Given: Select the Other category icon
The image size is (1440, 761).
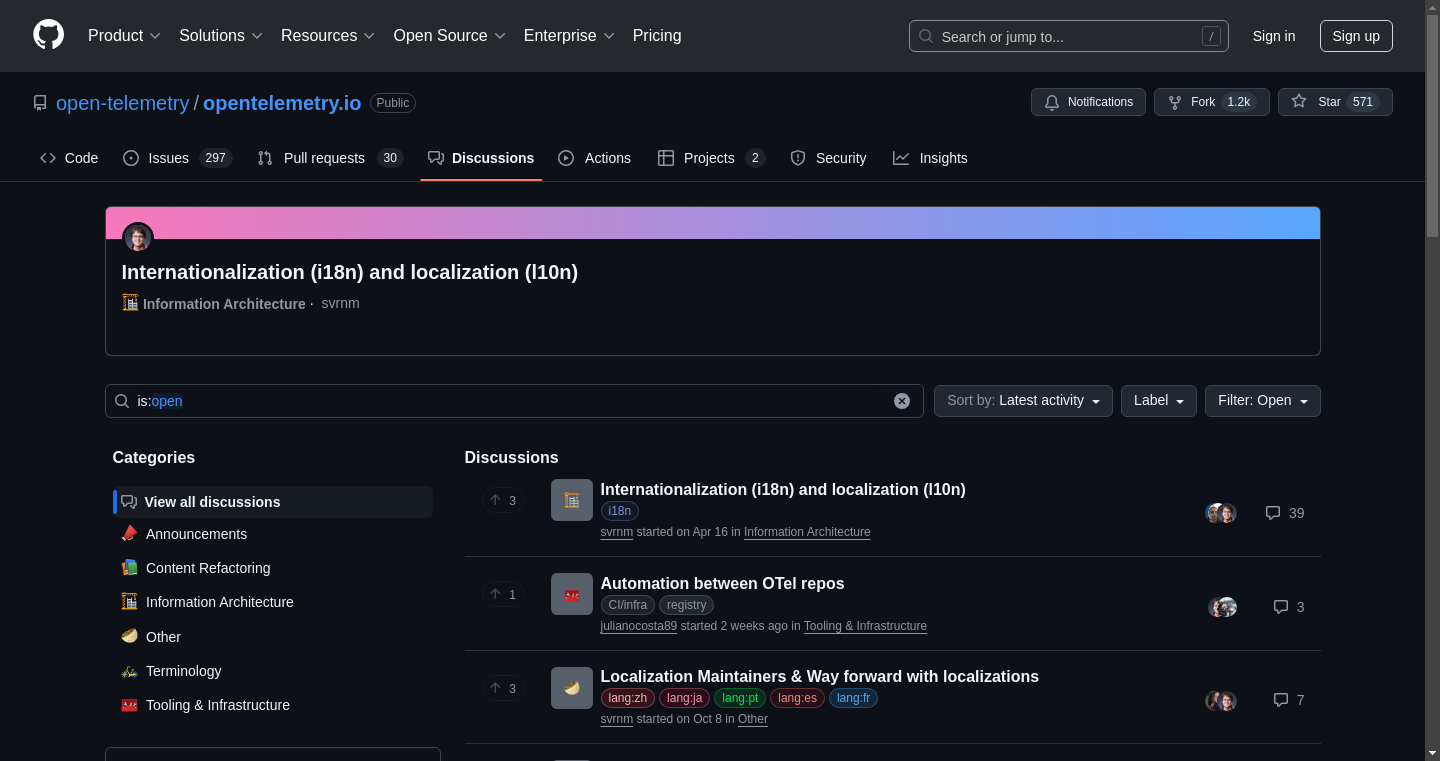Looking at the screenshot, I should [129, 637].
